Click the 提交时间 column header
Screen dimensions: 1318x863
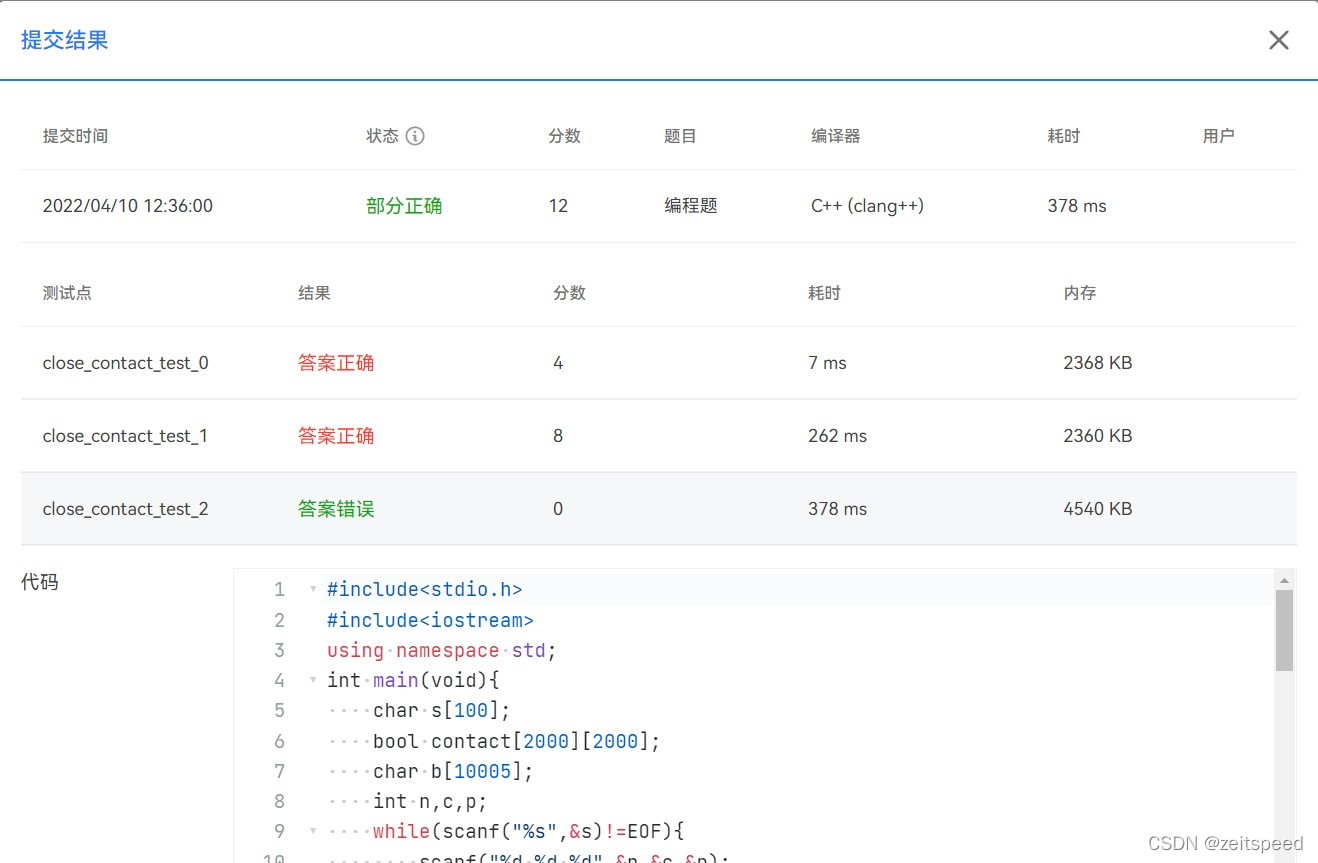75,136
